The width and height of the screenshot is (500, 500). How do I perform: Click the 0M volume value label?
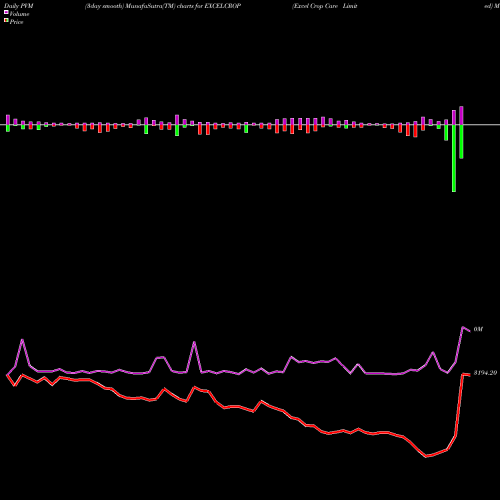coord(478,329)
